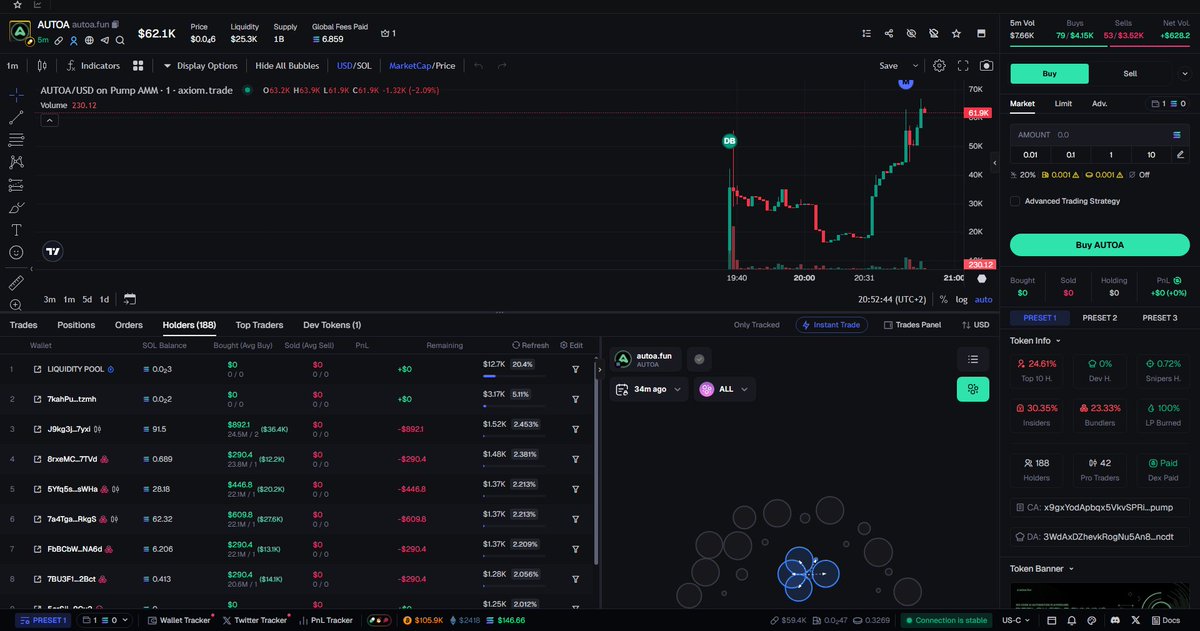Expand Display Options dropdown

[200, 66]
